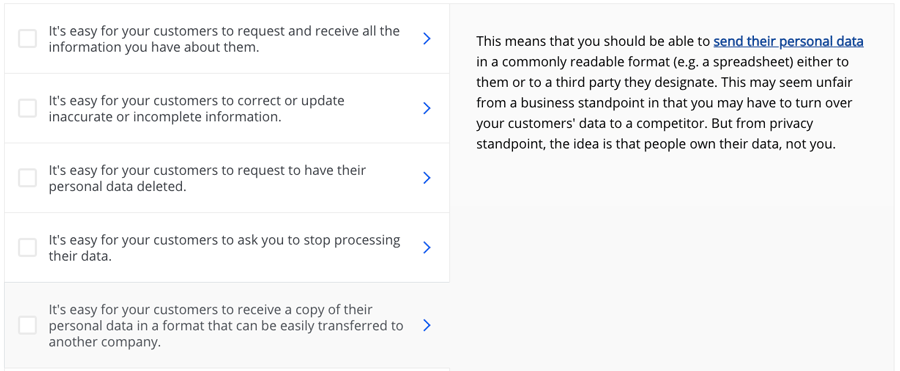
Task: Tick the checkbox for transferring data to another company
Action: tap(28, 325)
